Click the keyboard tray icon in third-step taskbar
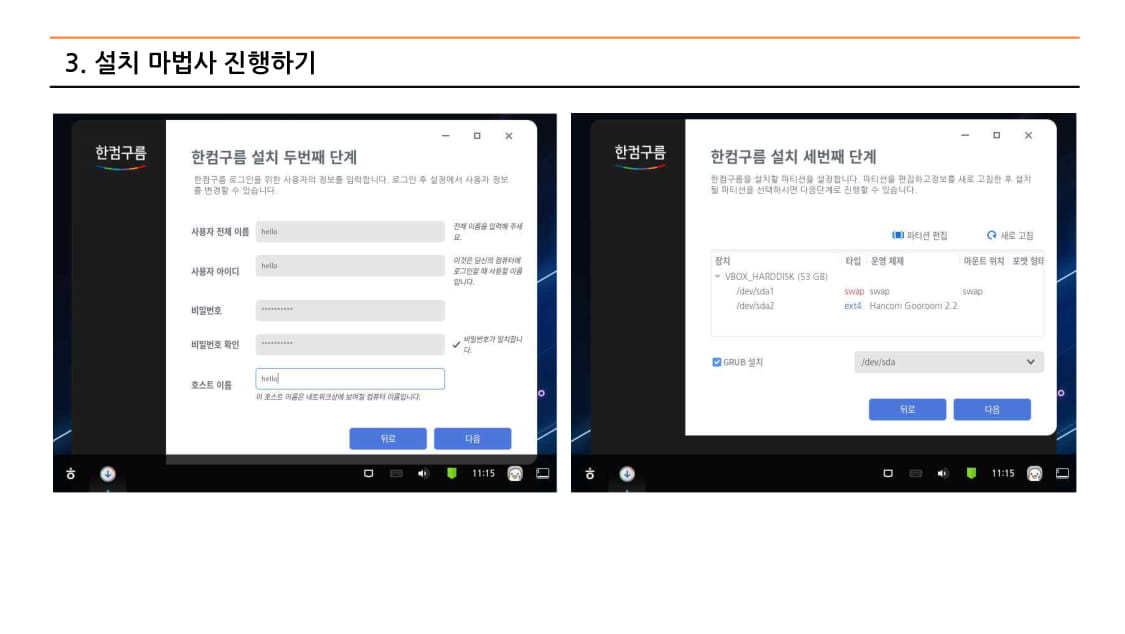The width and height of the screenshot is (1125, 634). point(915,473)
